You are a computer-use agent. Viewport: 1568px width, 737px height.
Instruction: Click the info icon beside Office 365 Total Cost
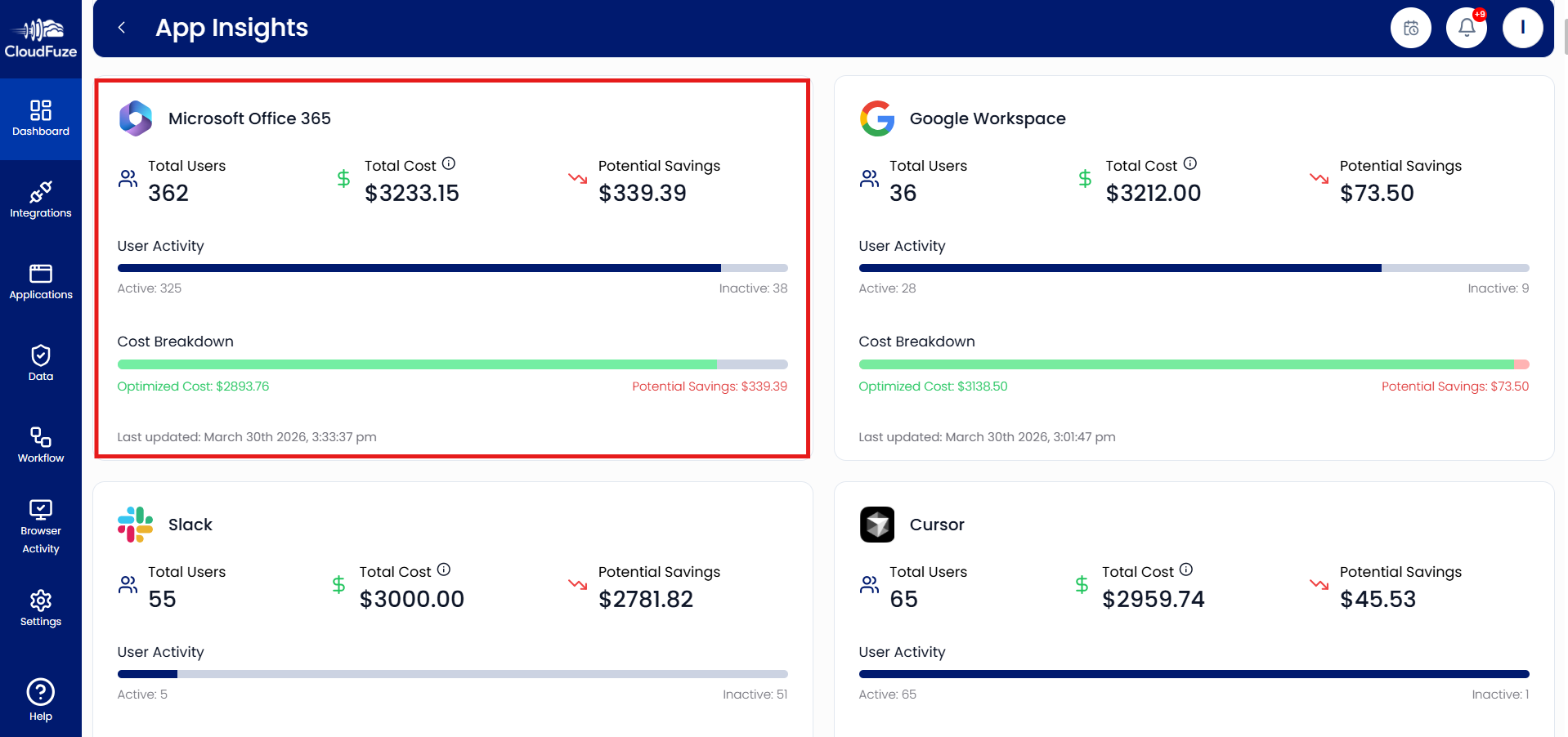pos(449,163)
